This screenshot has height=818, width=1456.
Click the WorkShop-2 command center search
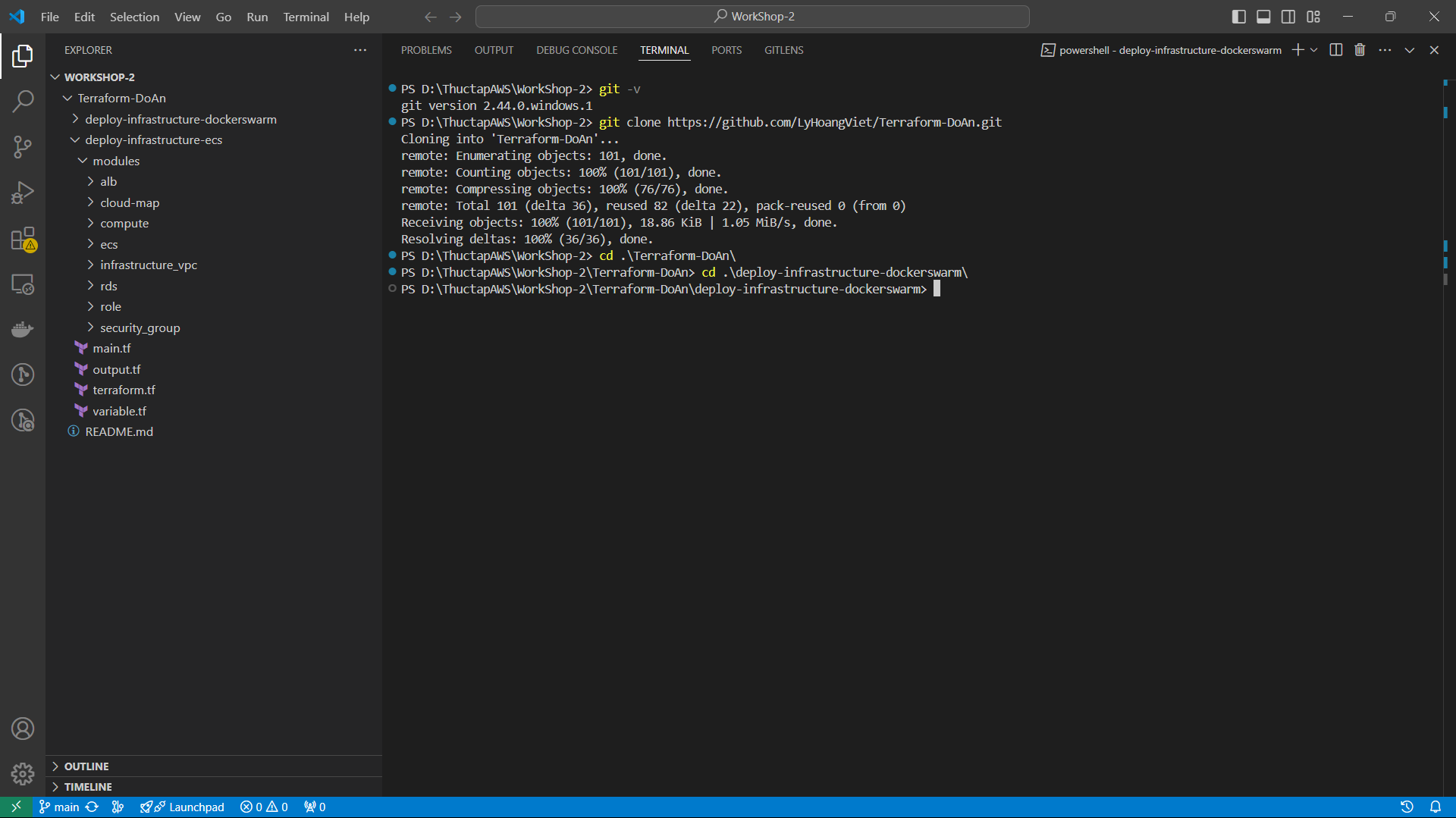(x=752, y=17)
